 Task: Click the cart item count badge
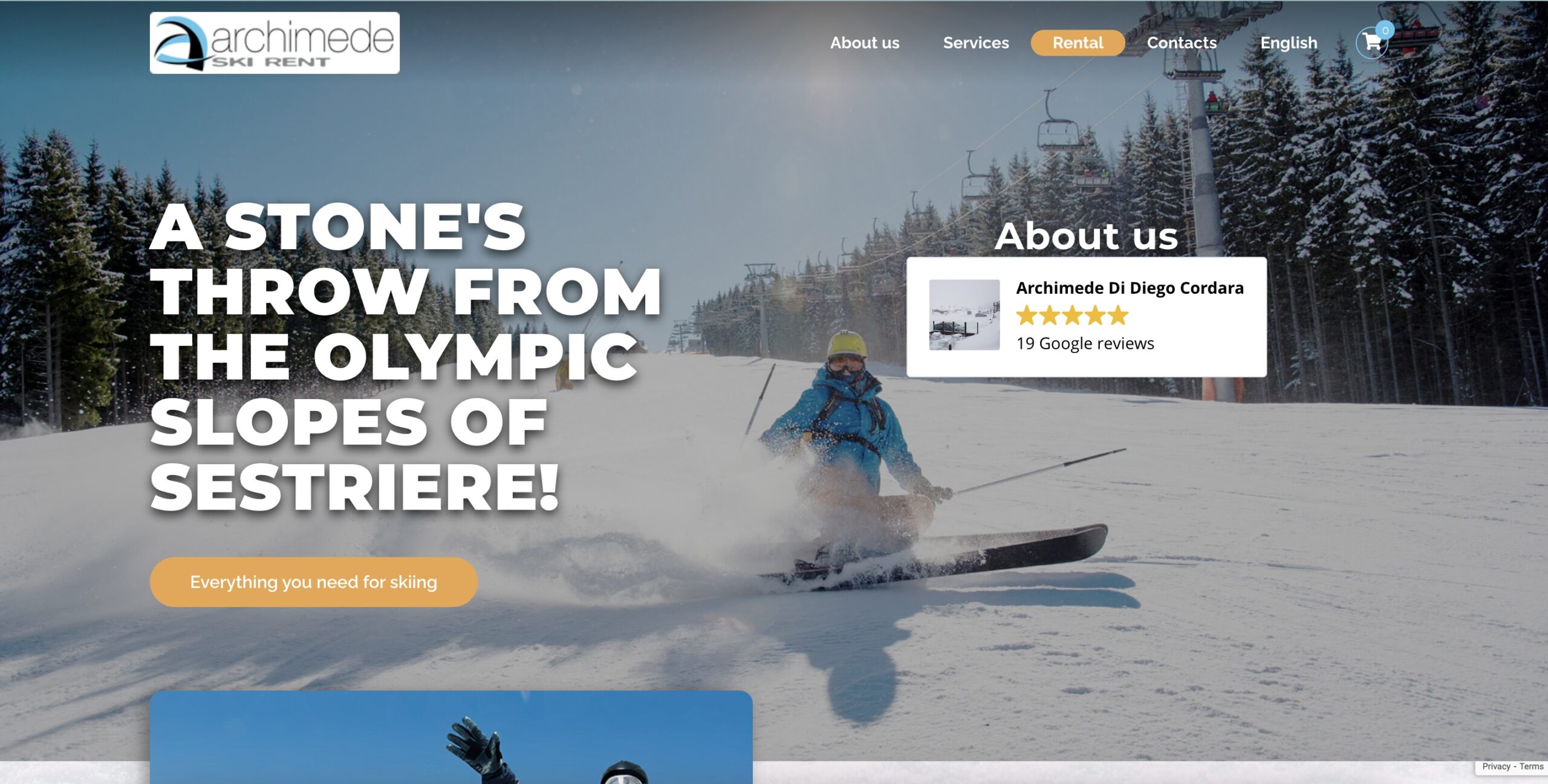(1385, 30)
